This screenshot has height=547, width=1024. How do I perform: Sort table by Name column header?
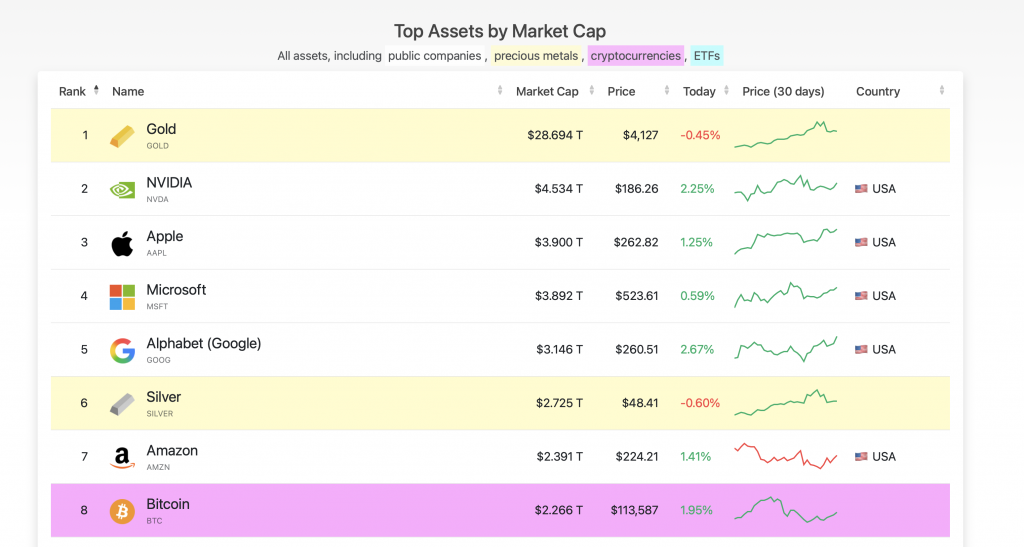pos(128,91)
